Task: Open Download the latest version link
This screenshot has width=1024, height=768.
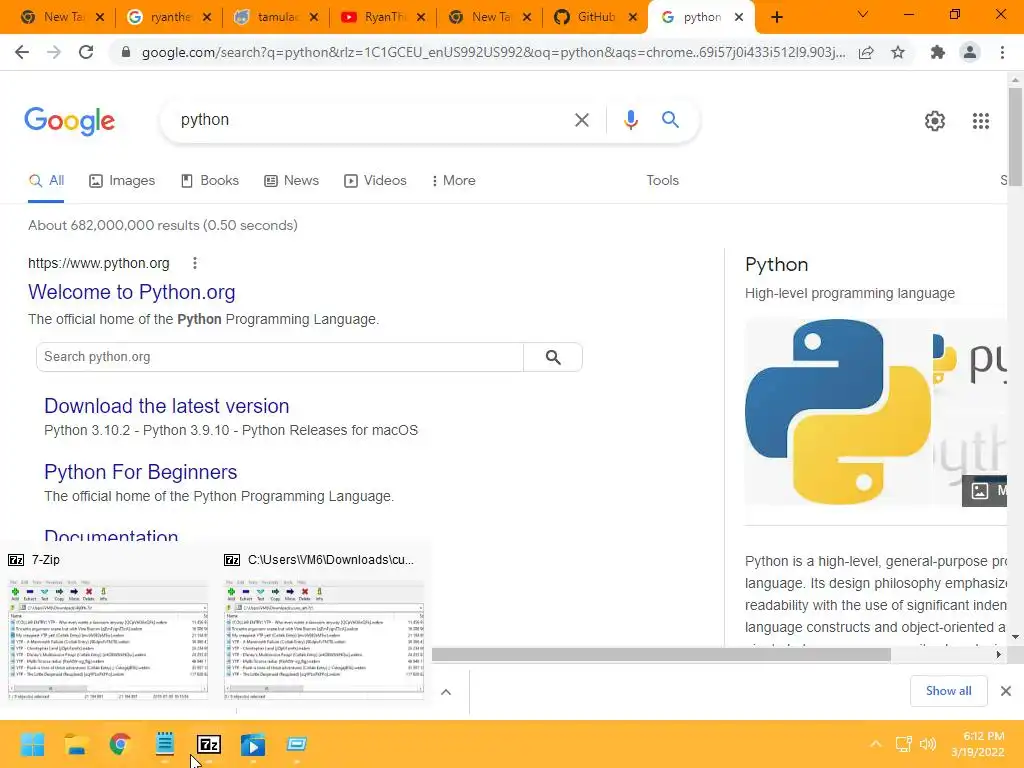Action: pos(167,406)
